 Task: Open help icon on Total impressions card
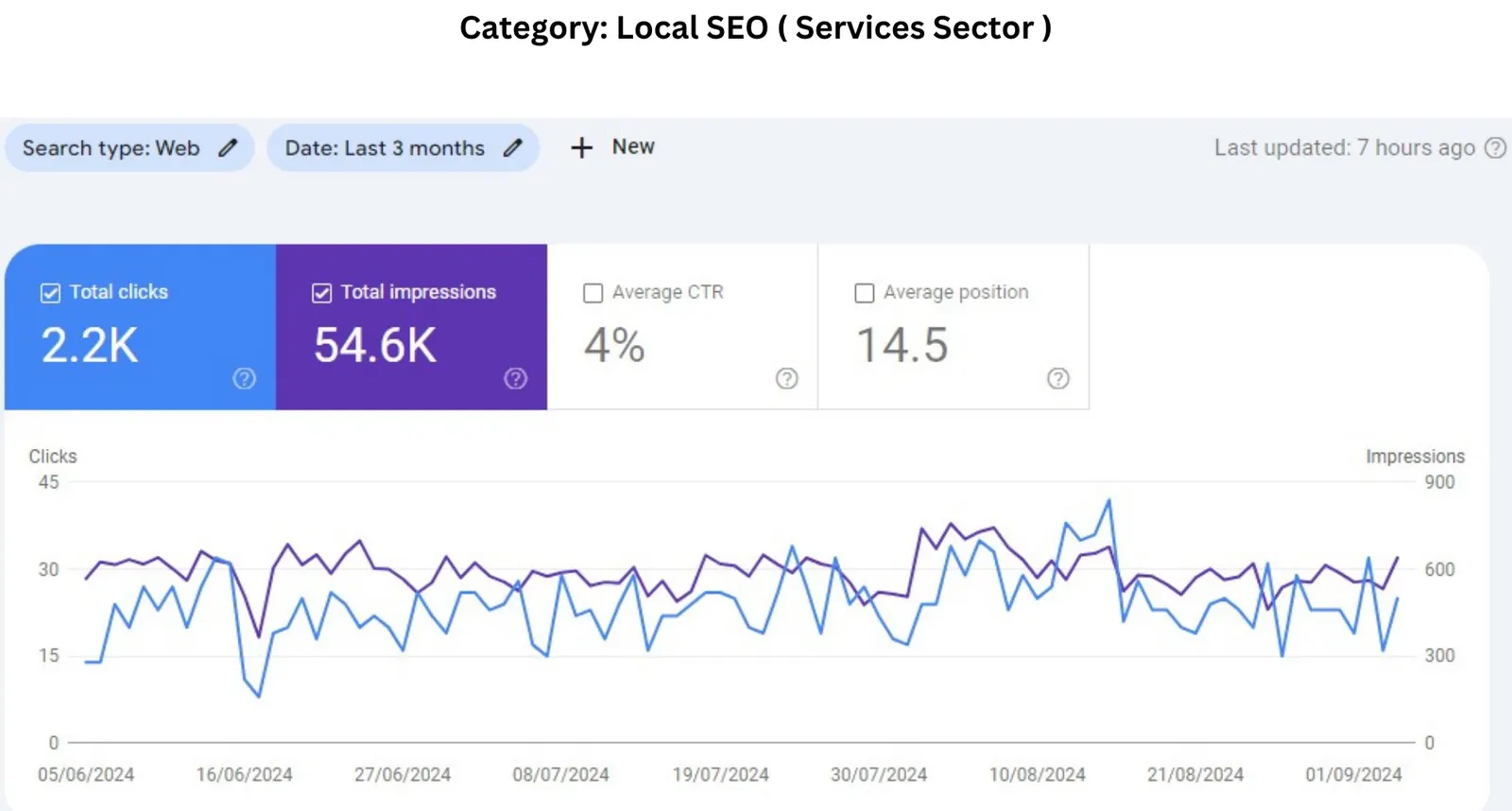coord(516,378)
